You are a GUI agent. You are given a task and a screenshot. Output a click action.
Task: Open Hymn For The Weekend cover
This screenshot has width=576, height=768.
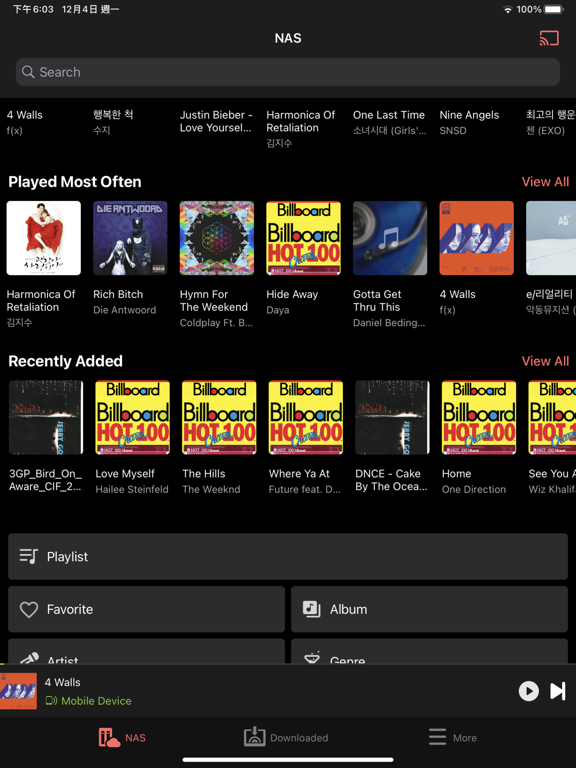point(217,238)
